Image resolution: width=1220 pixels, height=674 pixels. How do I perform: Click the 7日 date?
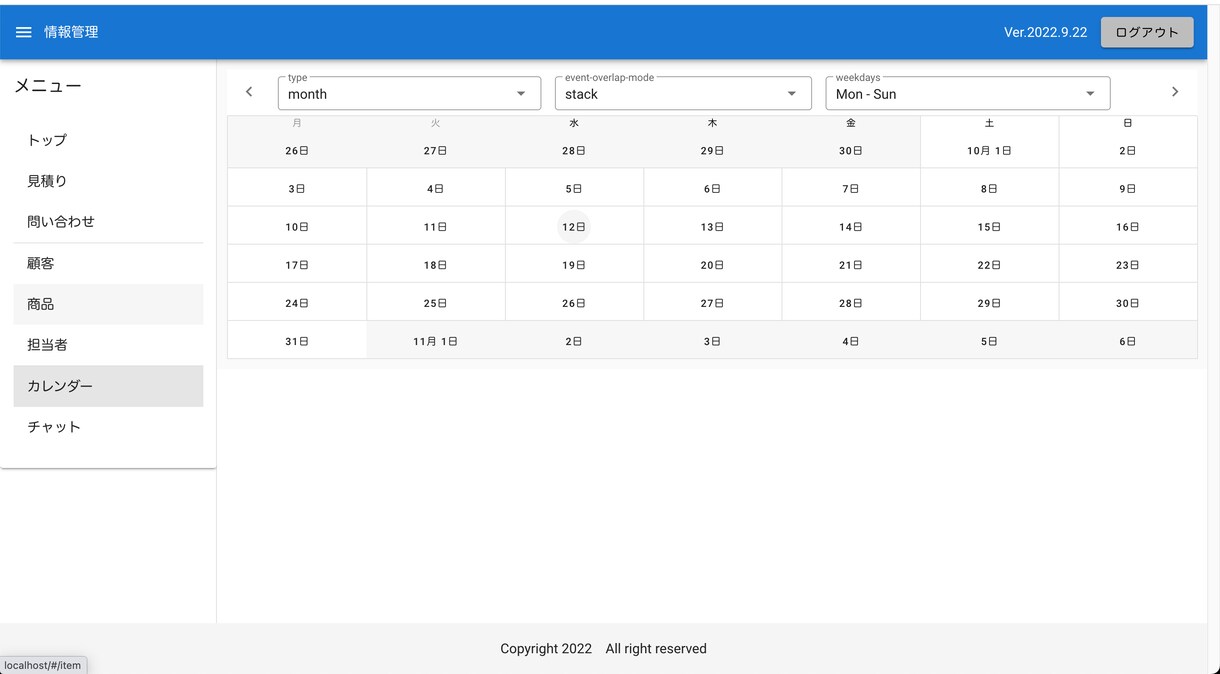[851, 188]
